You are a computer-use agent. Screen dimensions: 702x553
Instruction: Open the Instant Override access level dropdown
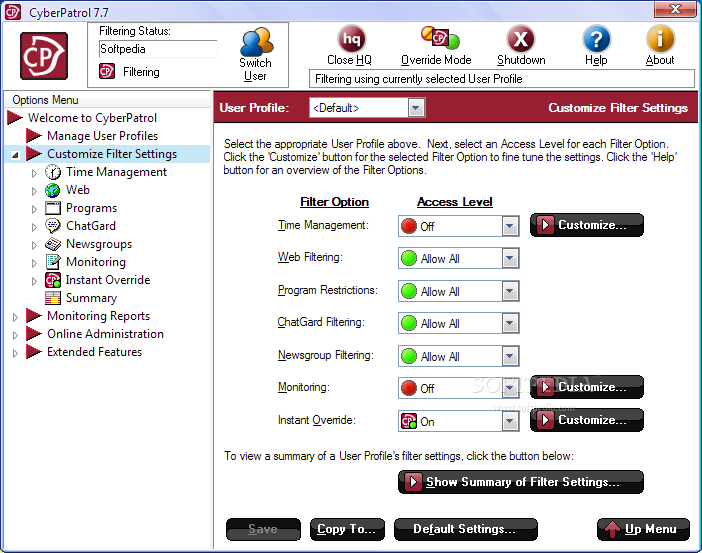[510, 421]
